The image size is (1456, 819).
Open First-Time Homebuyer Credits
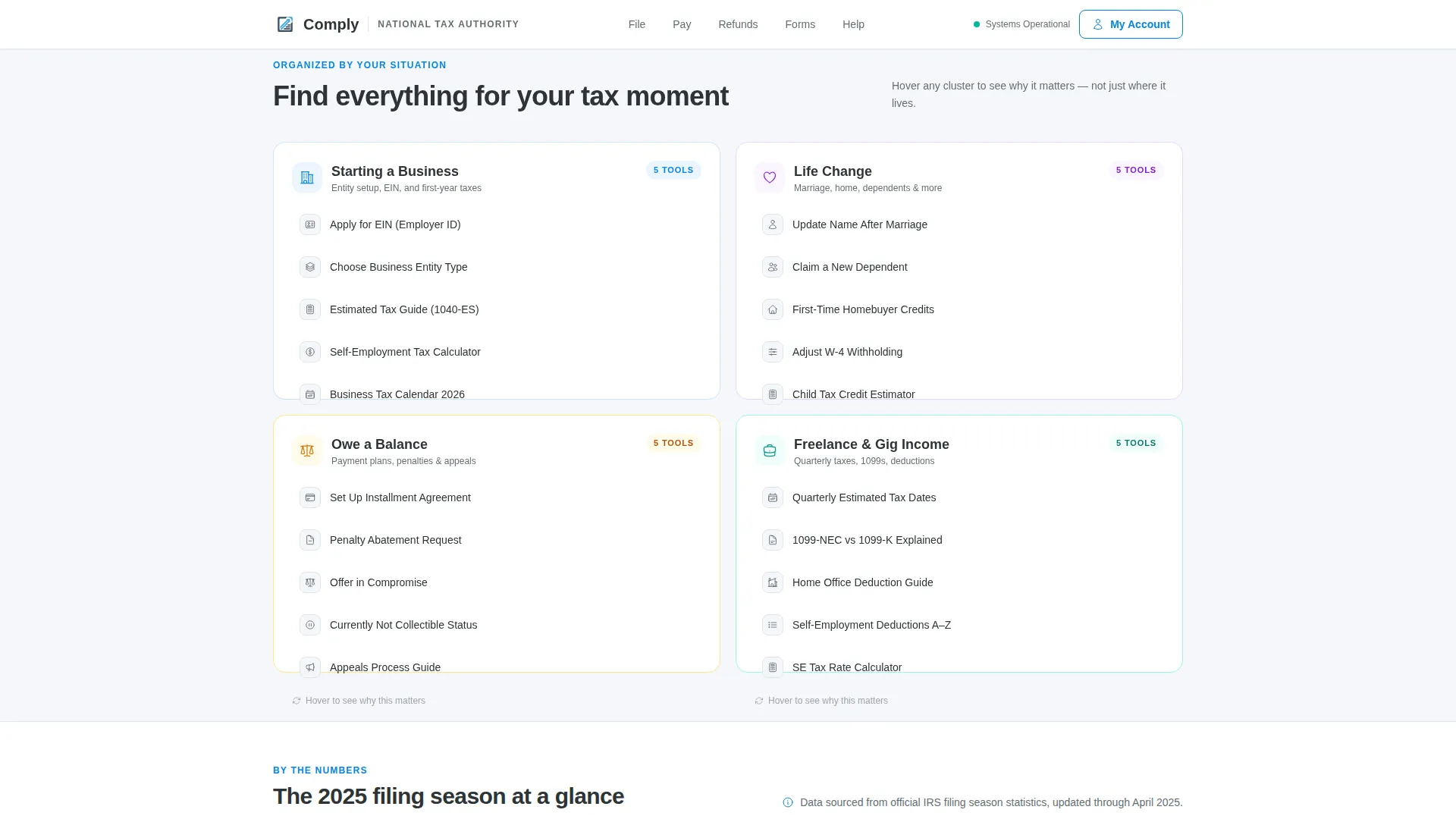959,309
